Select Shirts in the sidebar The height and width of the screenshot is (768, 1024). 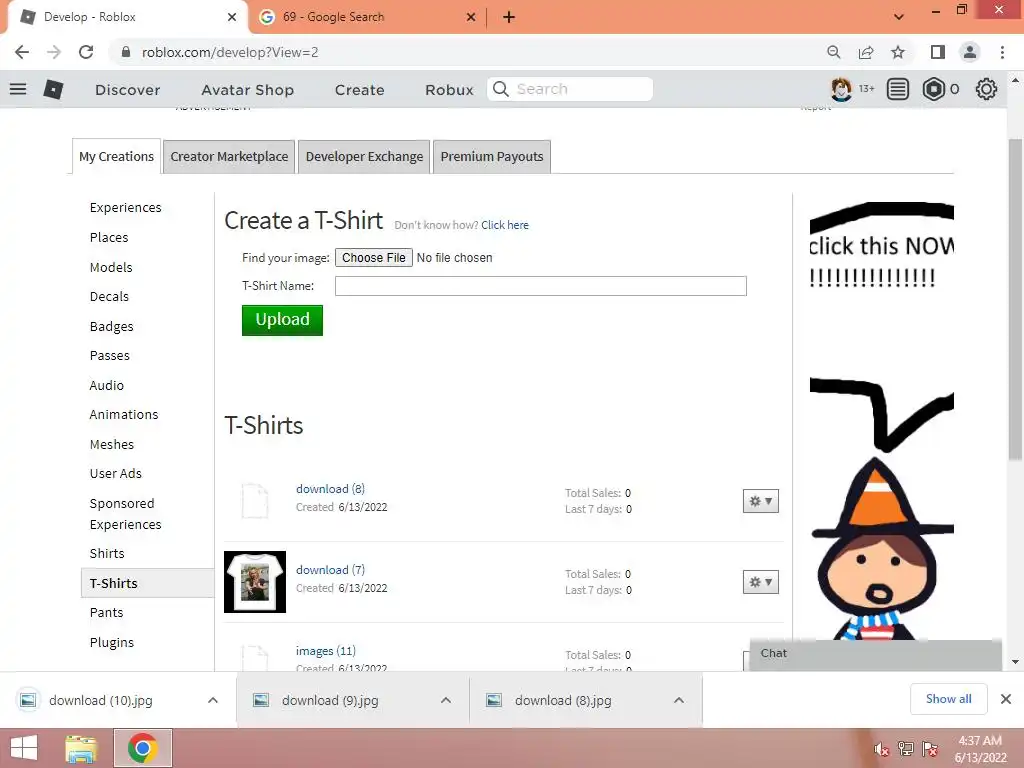point(107,553)
